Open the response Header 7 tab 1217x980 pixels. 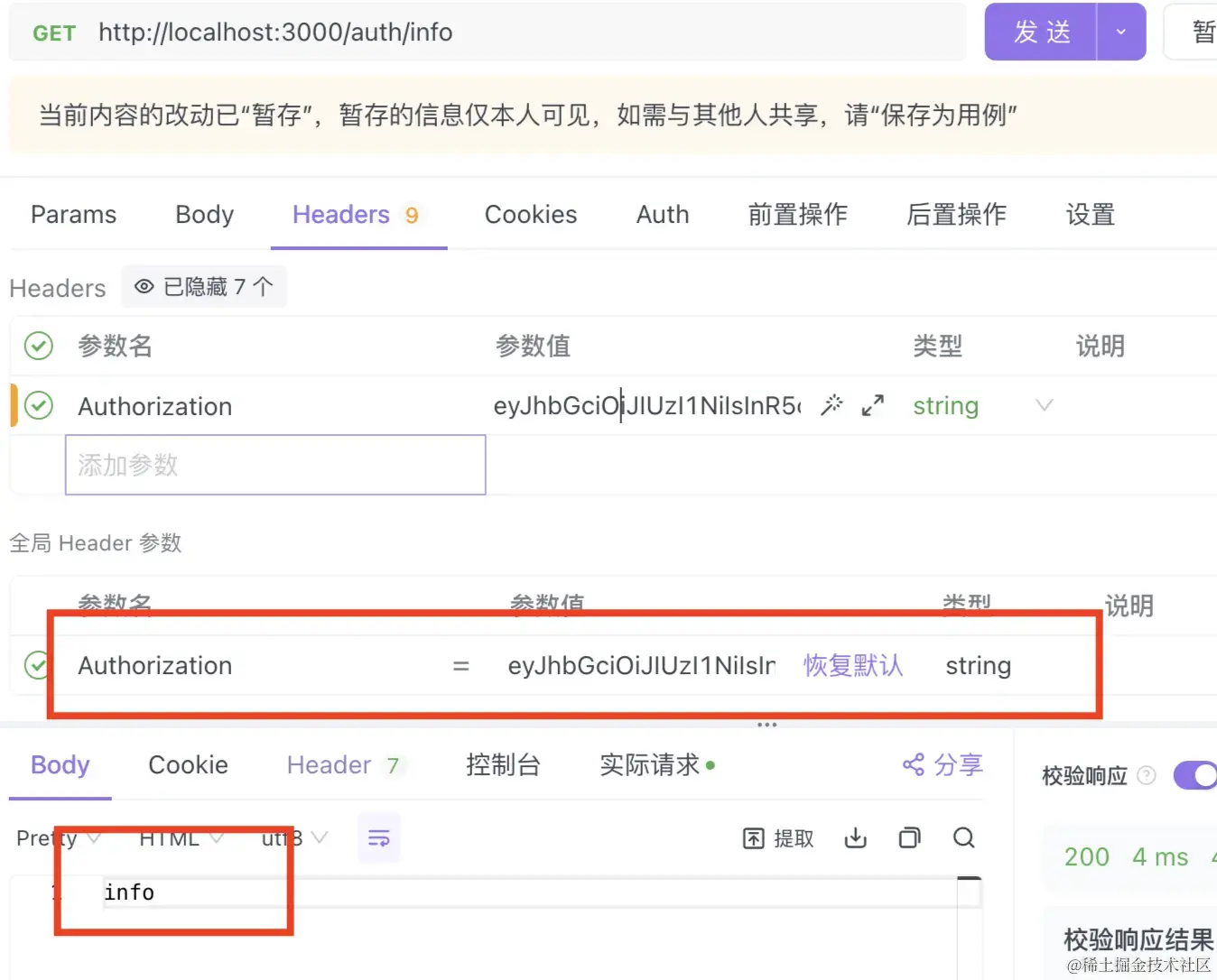(x=345, y=765)
